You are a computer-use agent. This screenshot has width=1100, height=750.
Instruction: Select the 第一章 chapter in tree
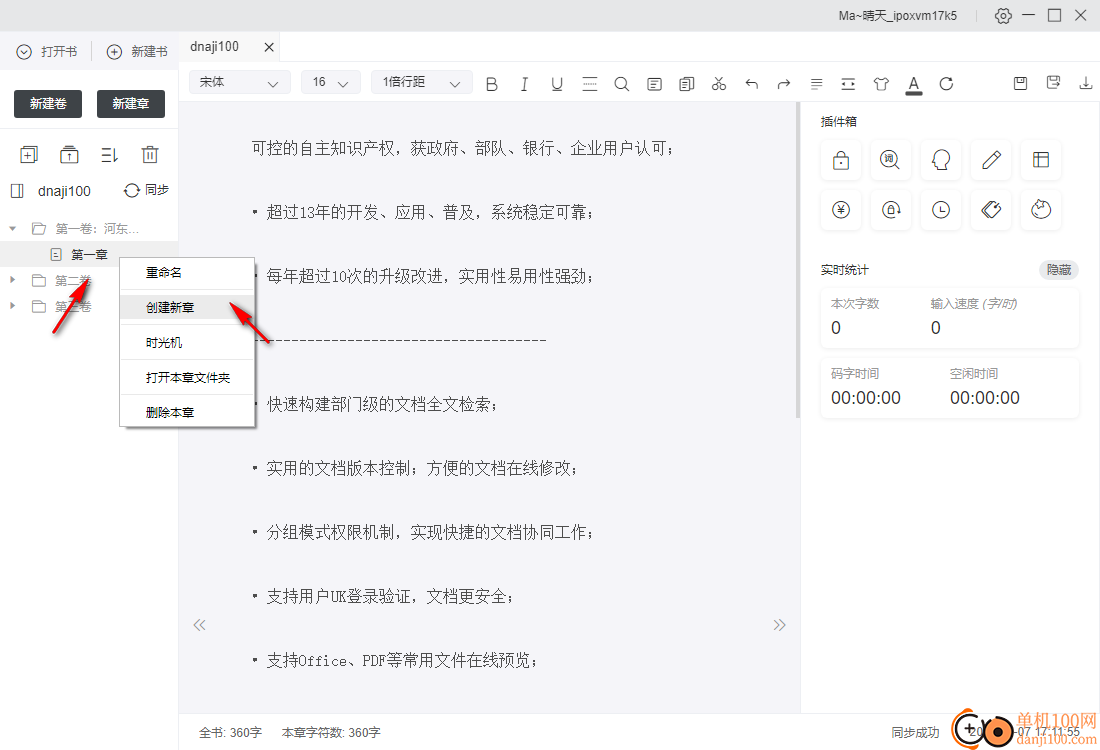pyautogui.click(x=89, y=254)
